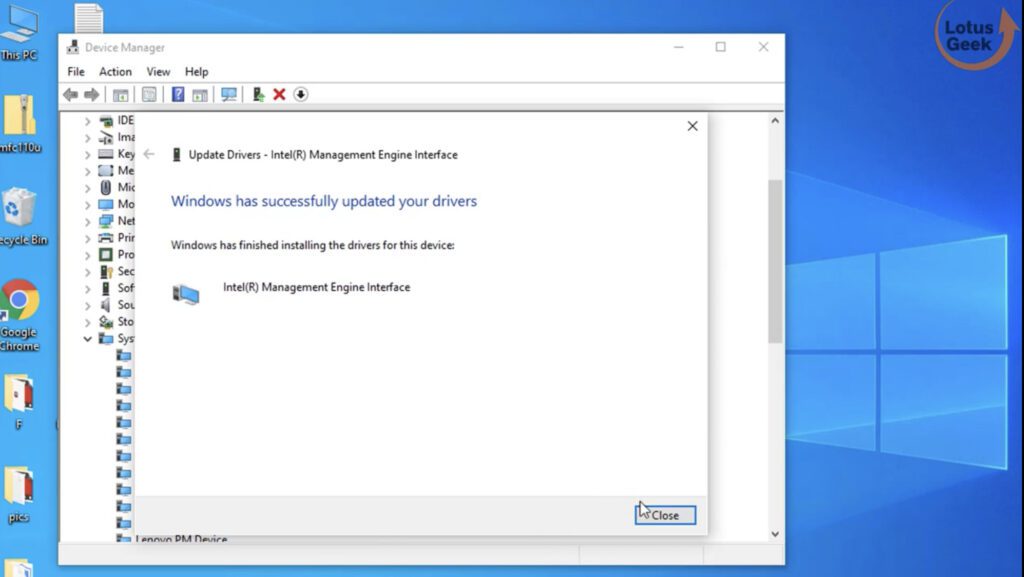Select the Keyboards category icon

[106, 154]
